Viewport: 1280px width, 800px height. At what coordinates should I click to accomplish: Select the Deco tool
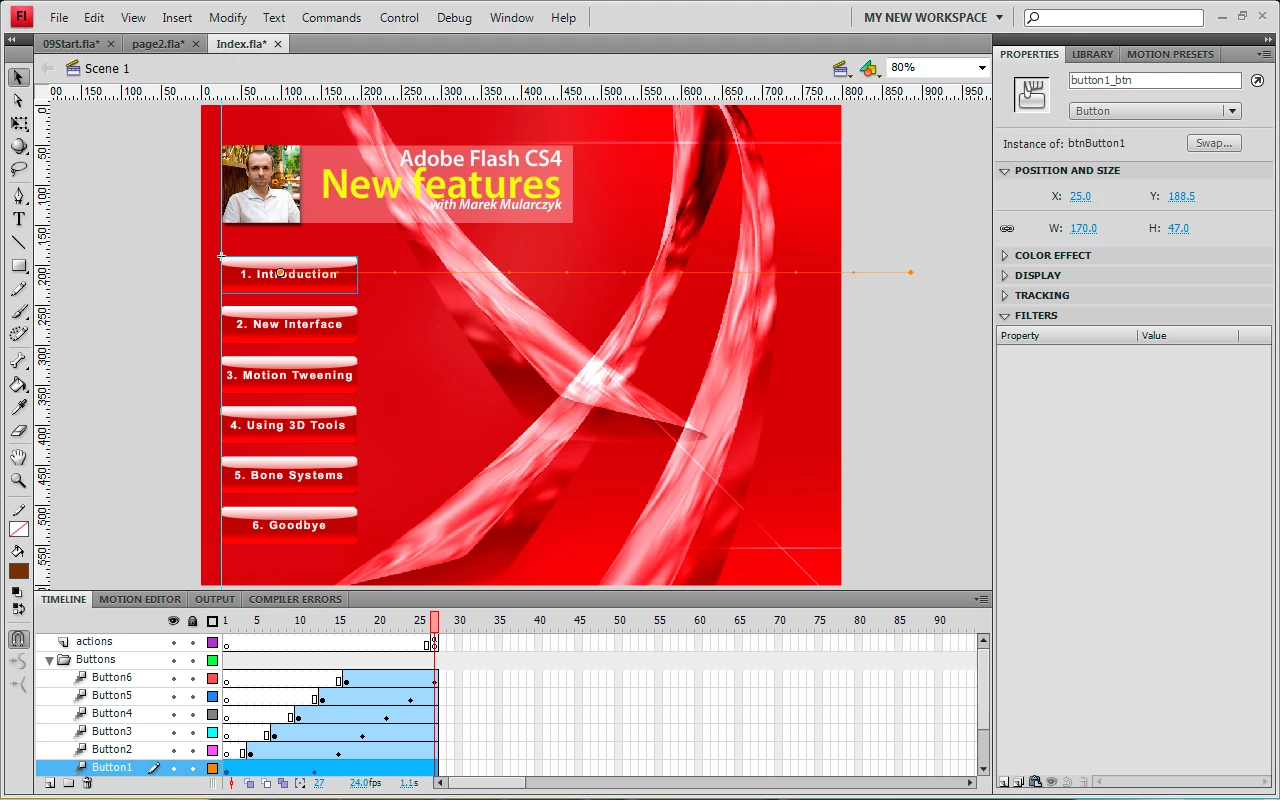pos(19,335)
